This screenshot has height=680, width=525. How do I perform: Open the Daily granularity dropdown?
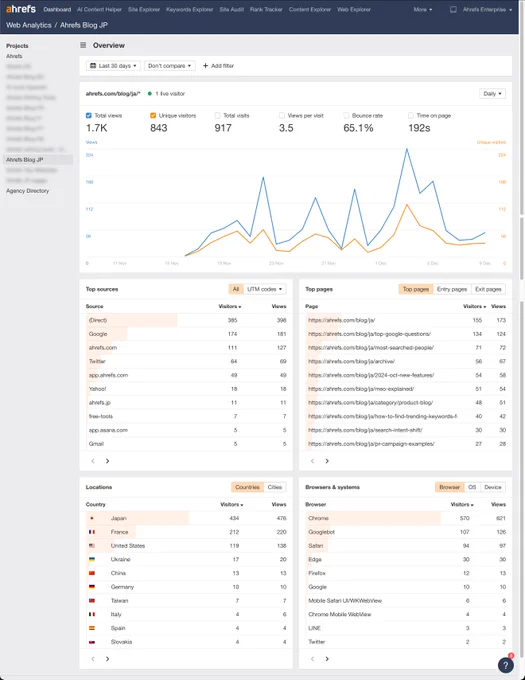(492, 94)
